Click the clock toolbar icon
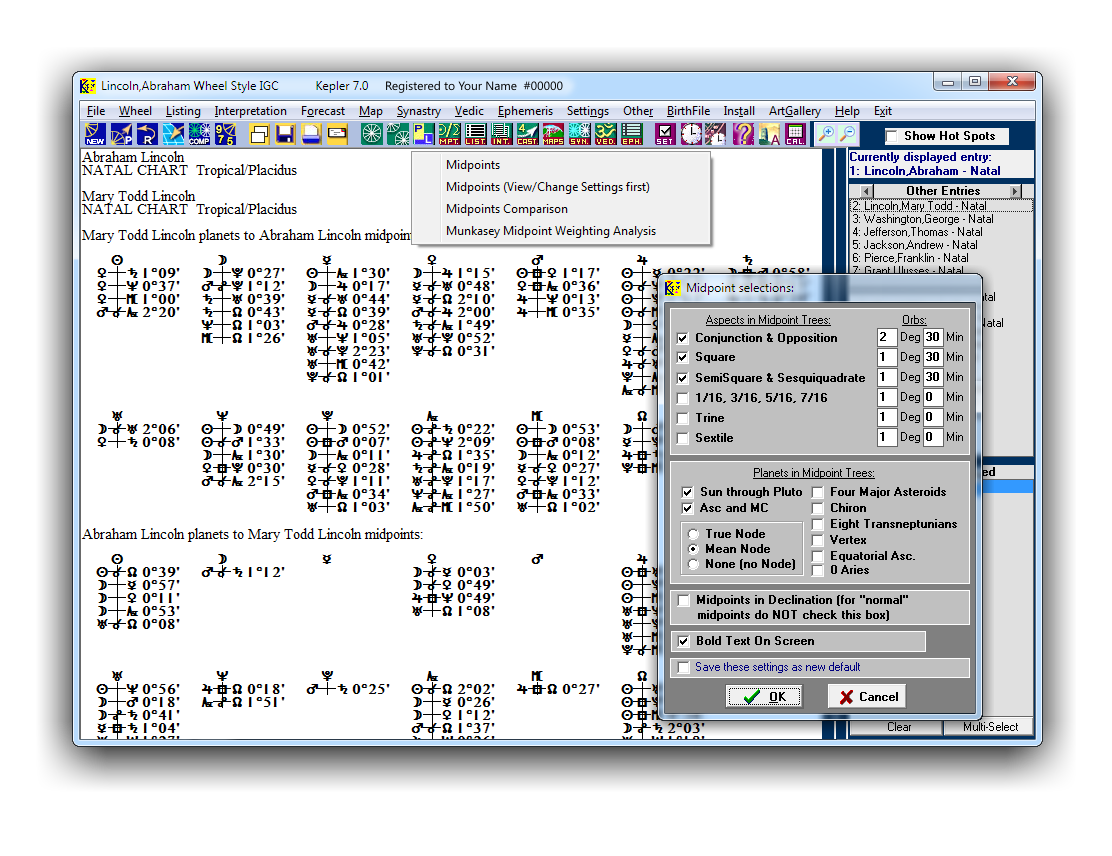Screen dimensions: 1112x856 point(691,134)
